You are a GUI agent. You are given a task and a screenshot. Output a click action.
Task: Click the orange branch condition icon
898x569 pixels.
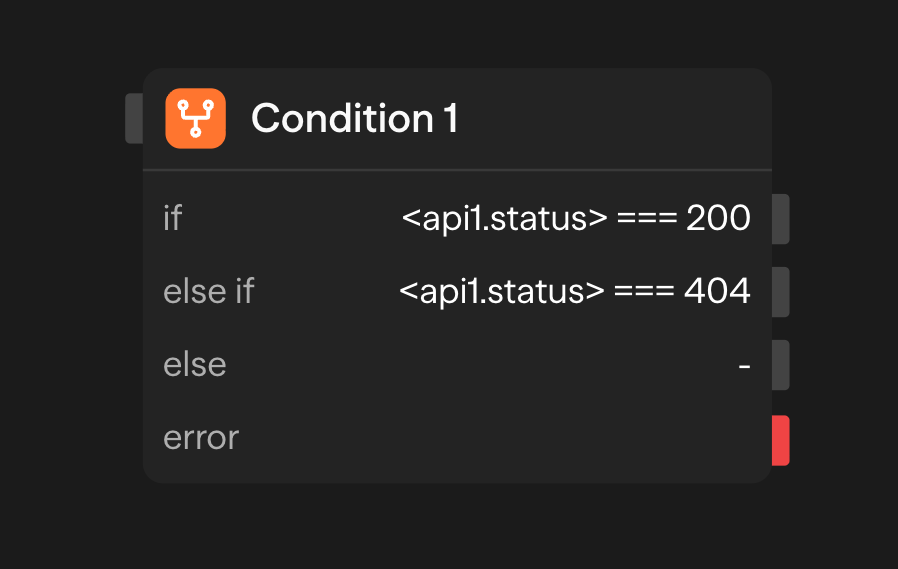point(195,119)
